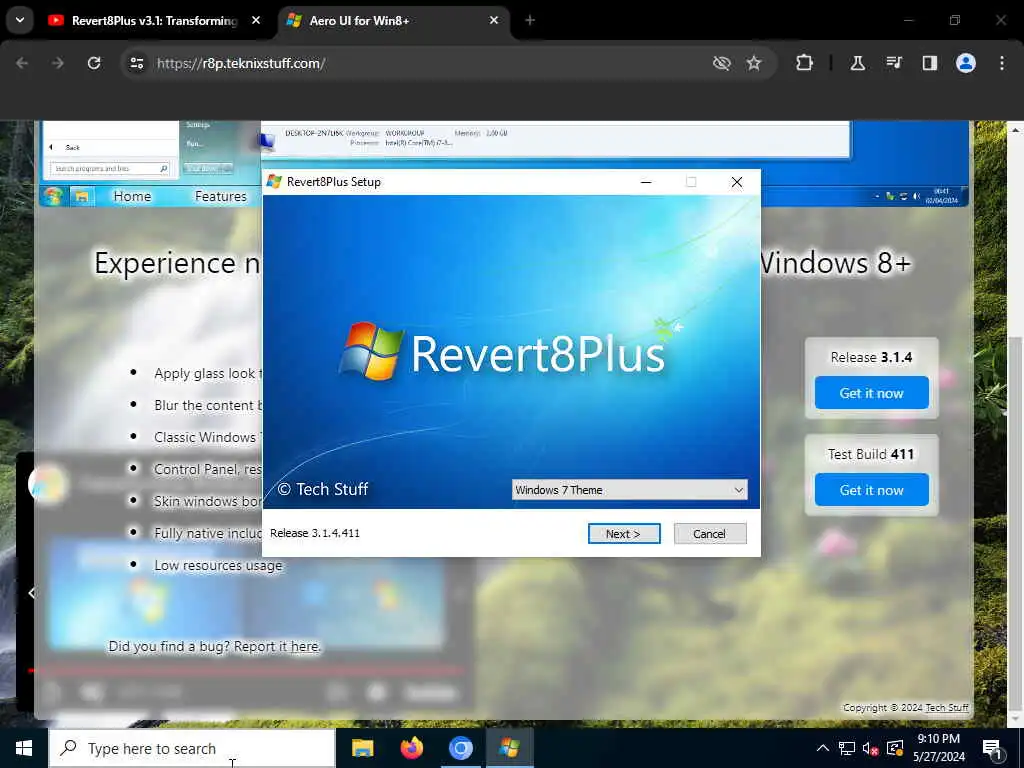
Task: Open the Home page menu item
Action: point(132,196)
